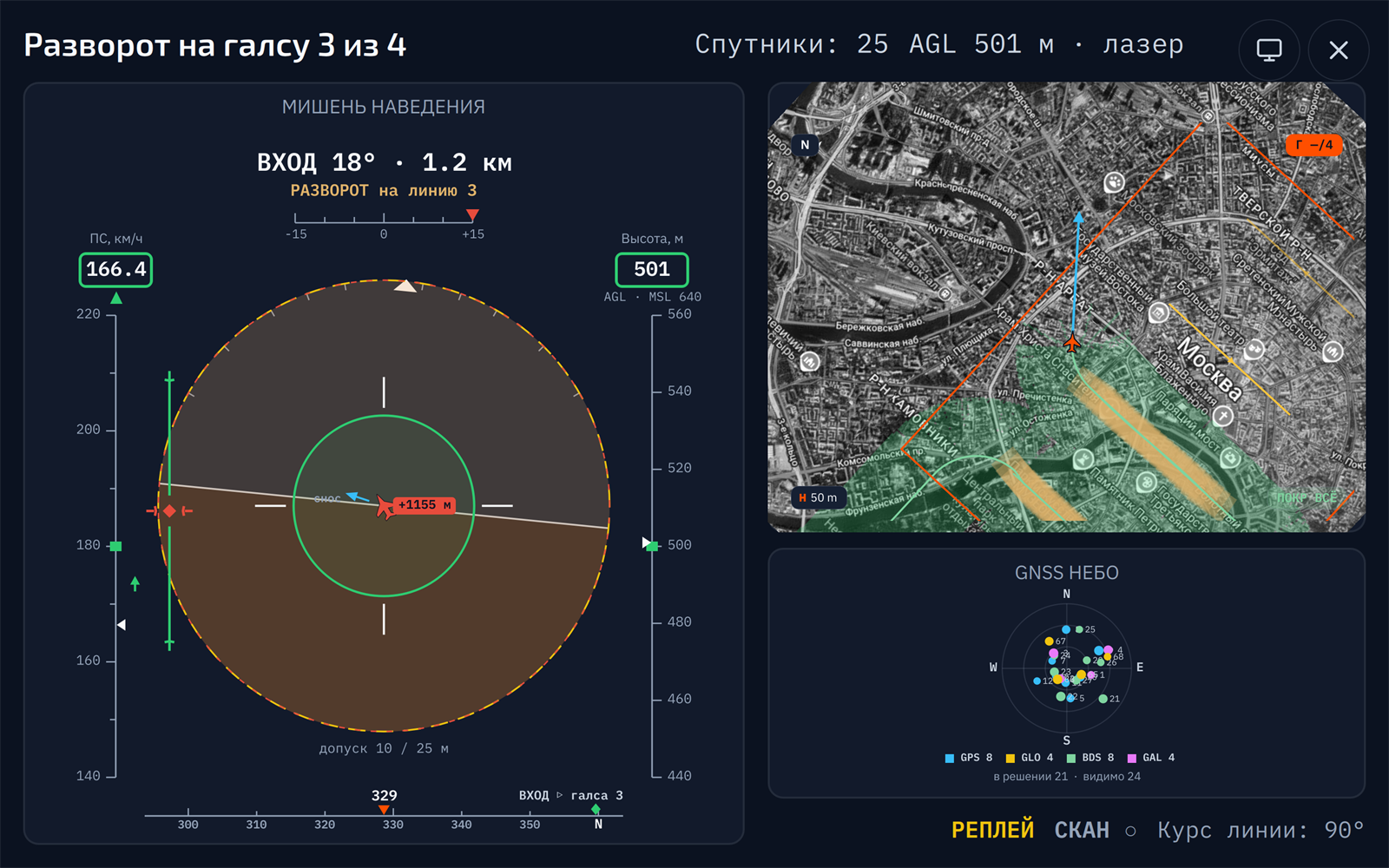This screenshot has width=1389, height=868.
Task: Select the green triangle under the 166.4 box
Action: pyautogui.click(x=116, y=299)
